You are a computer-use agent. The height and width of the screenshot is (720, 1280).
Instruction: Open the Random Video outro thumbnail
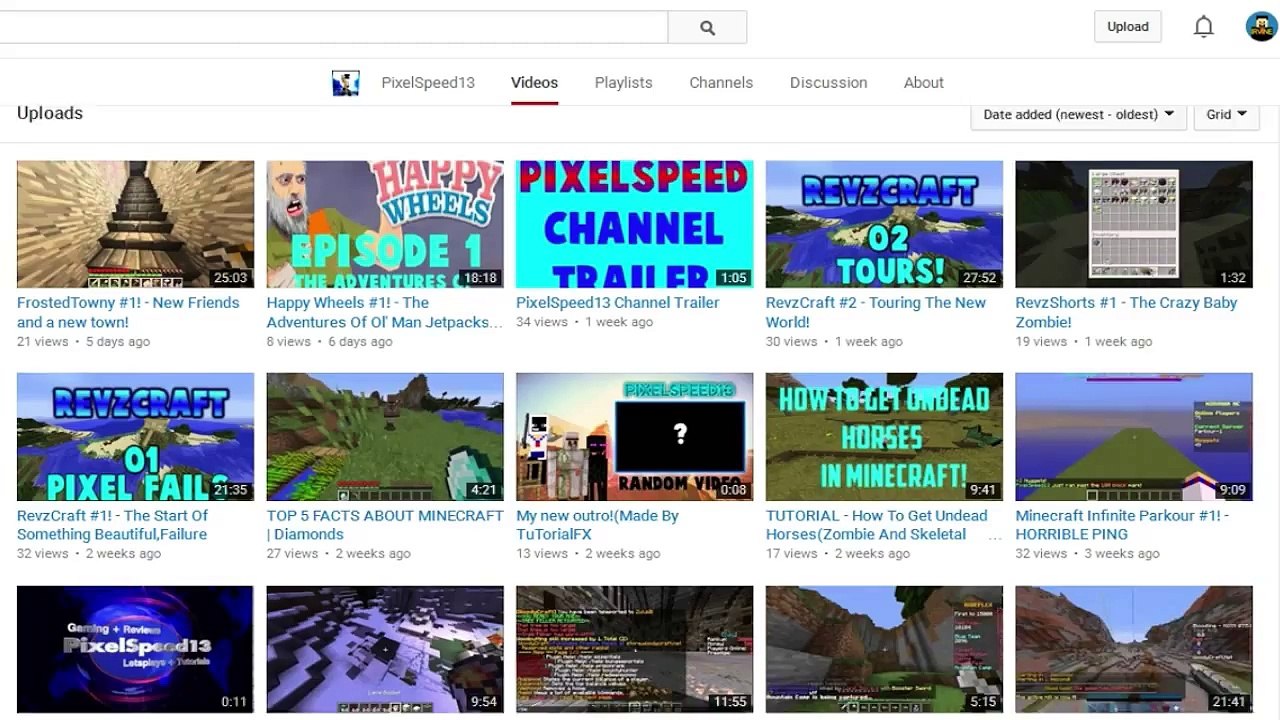(x=634, y=437)
